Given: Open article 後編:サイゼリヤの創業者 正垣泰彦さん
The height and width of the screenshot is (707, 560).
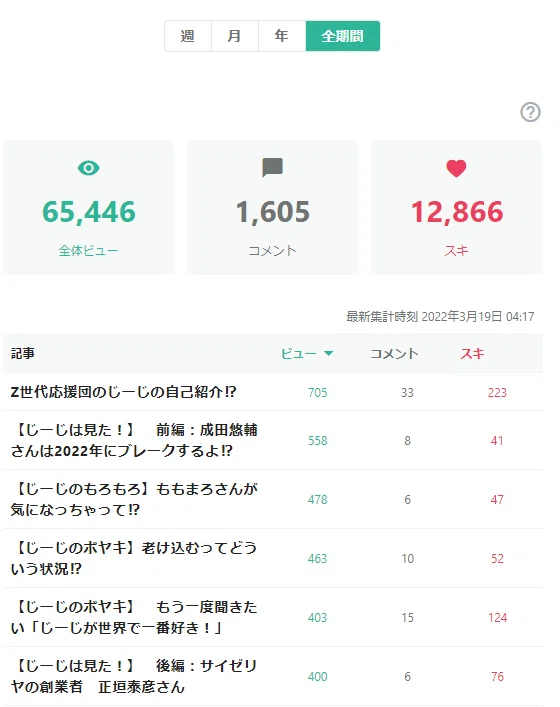Looking at the screenshot, I should (134, 676).
